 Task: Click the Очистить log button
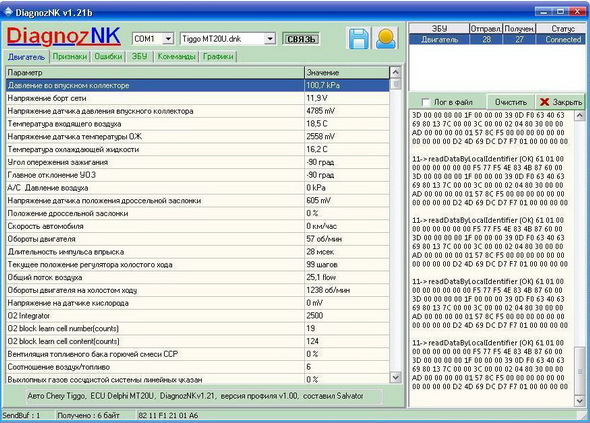(511, 102)
